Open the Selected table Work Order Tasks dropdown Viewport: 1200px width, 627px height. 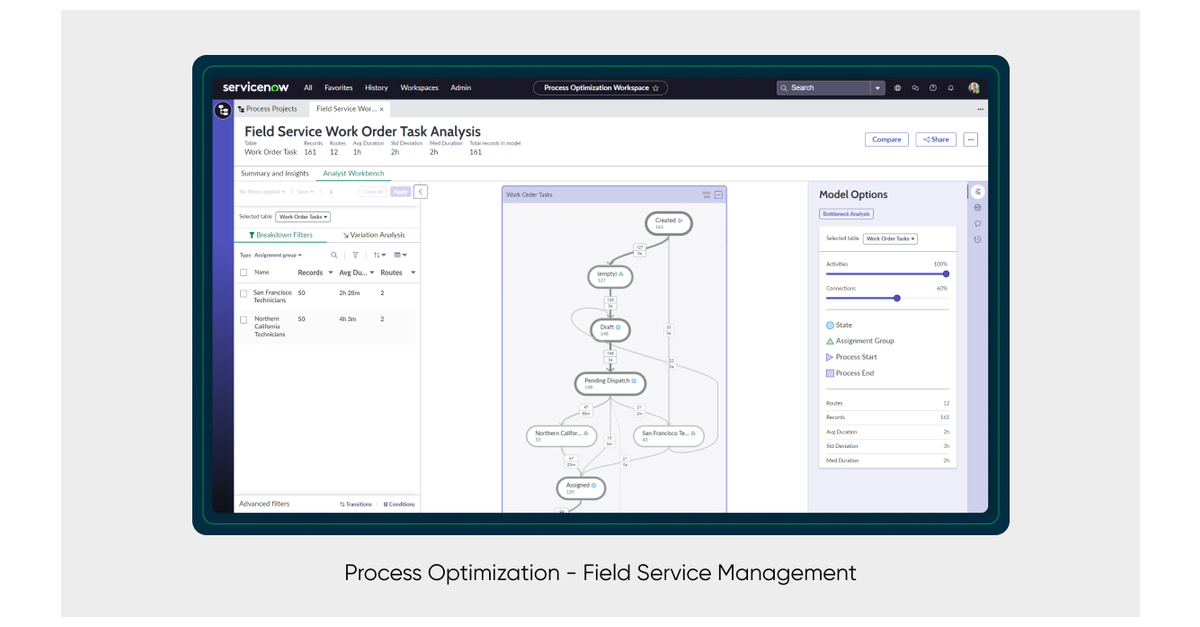pyautogui.click(x=303, y=216)
